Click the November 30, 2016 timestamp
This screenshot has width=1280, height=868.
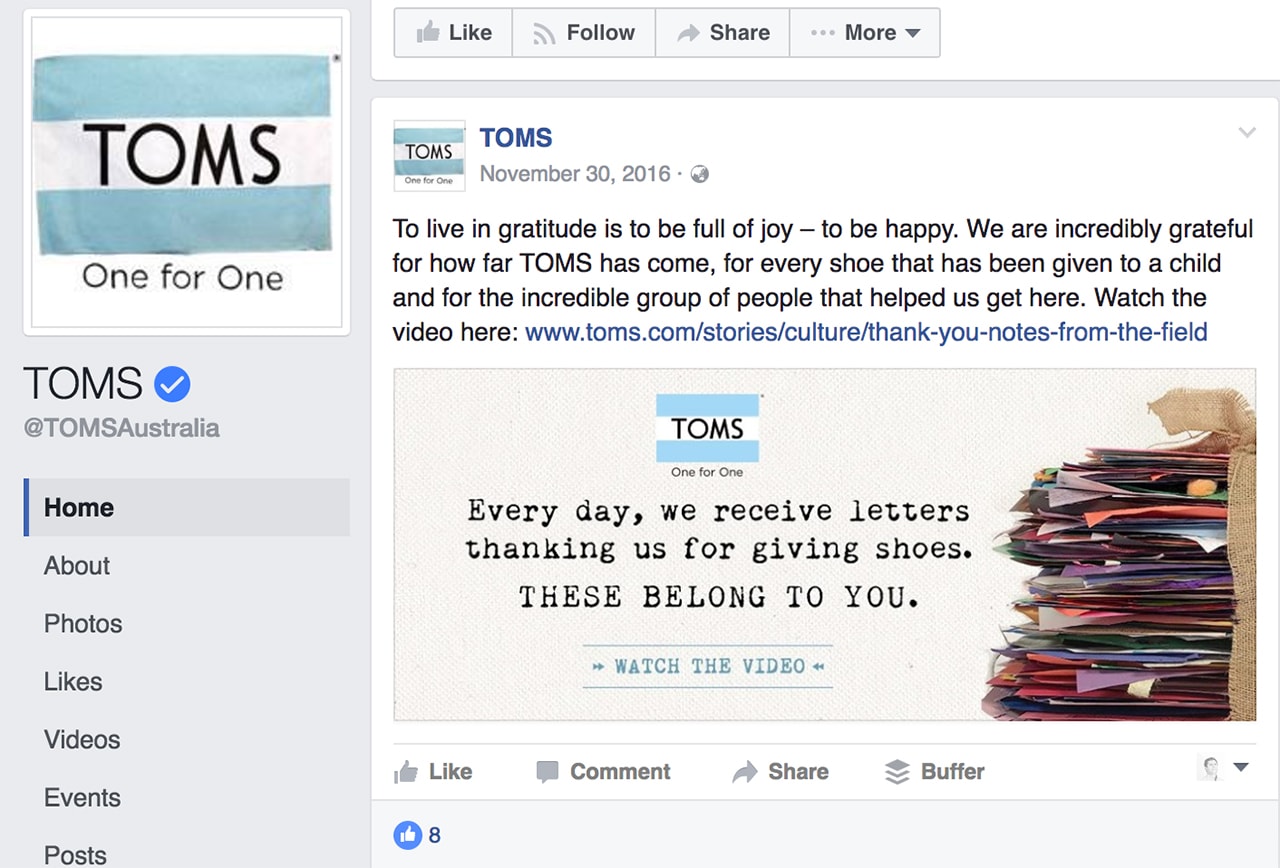pyautogui.click(x=575, y=174)
